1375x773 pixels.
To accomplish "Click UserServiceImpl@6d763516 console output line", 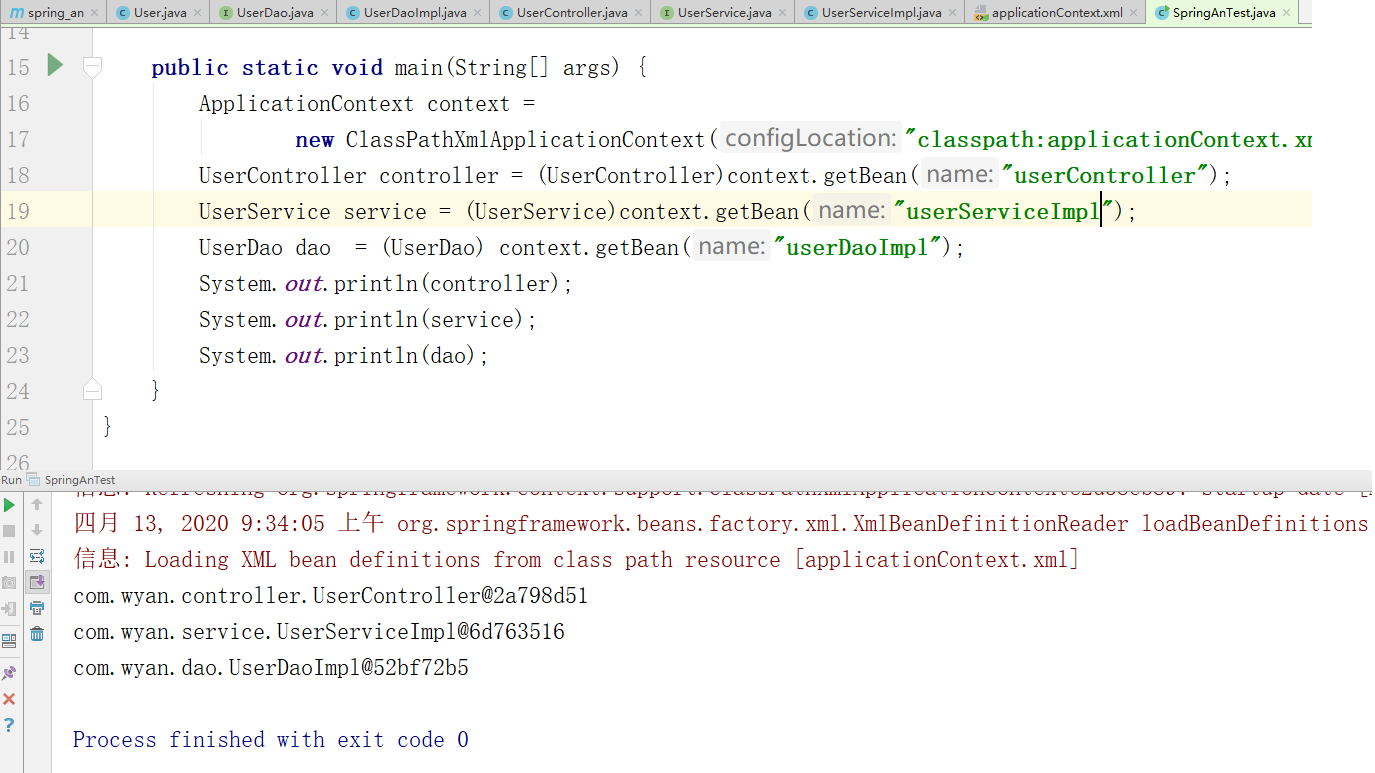I will [319, 632].
